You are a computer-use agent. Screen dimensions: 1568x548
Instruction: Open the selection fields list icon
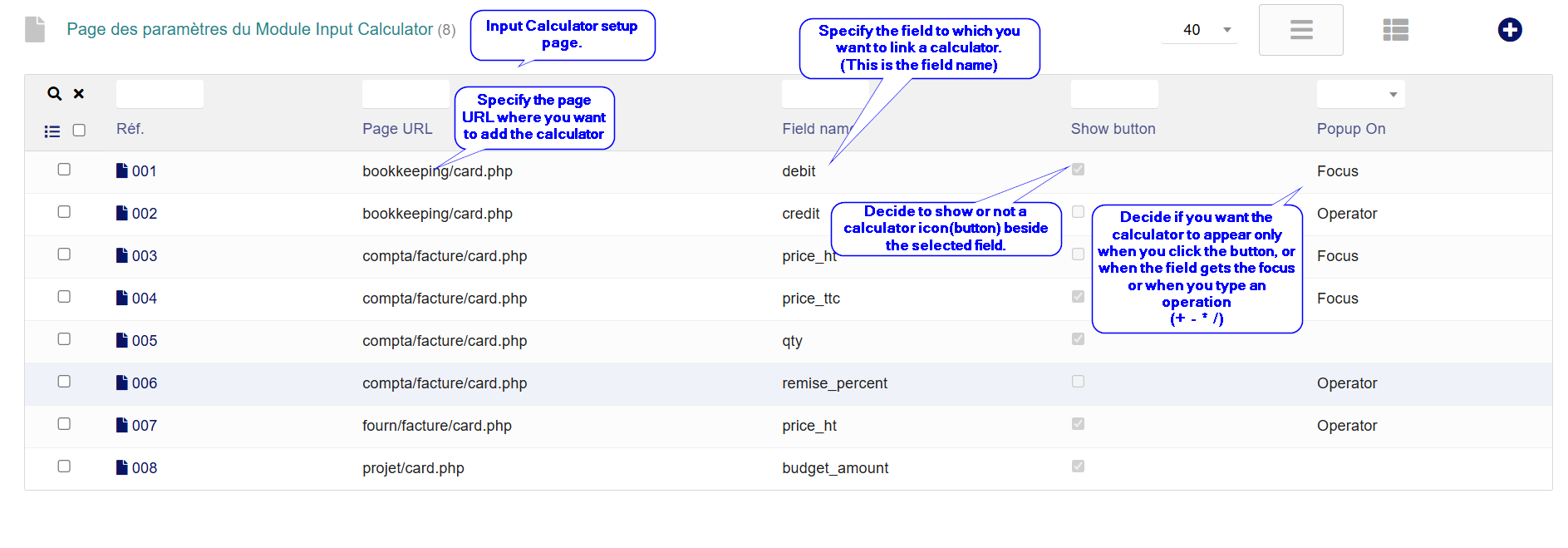[52, 131]
